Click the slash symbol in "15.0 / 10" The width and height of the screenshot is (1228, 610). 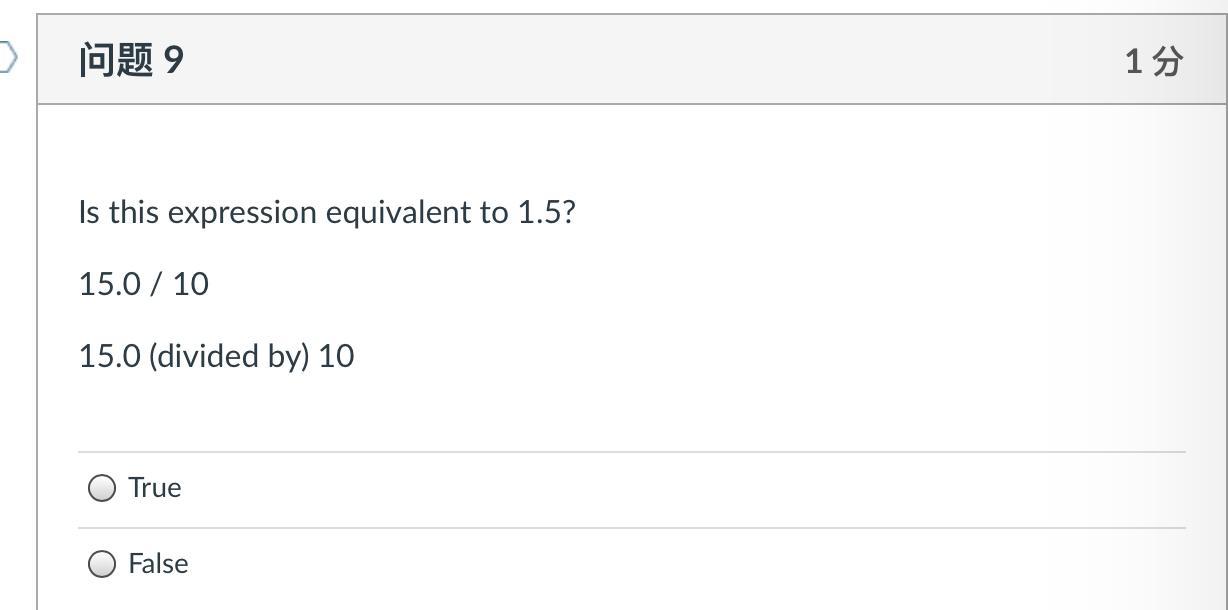pyautogui.click(x=156, y=284)
